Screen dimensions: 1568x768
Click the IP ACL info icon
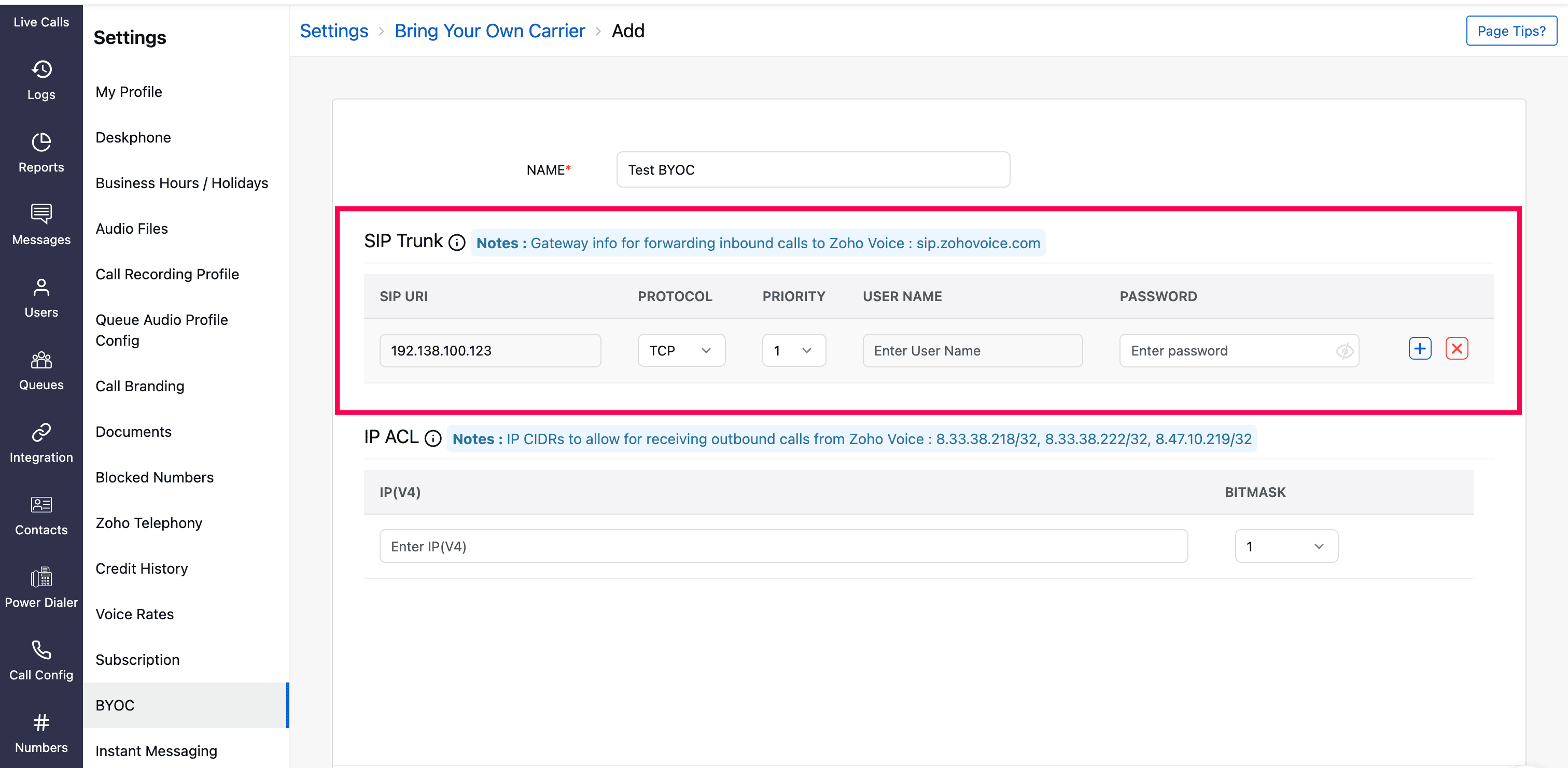(433, 439)
